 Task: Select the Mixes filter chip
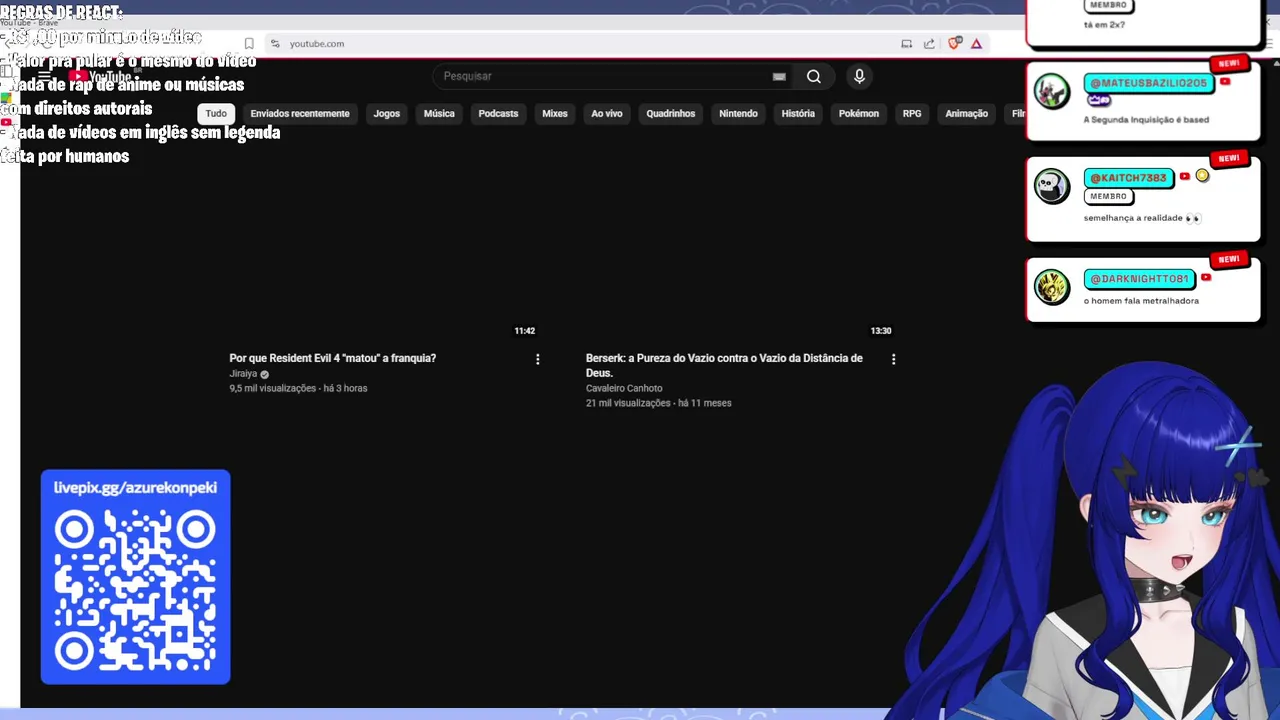[555, 114]
